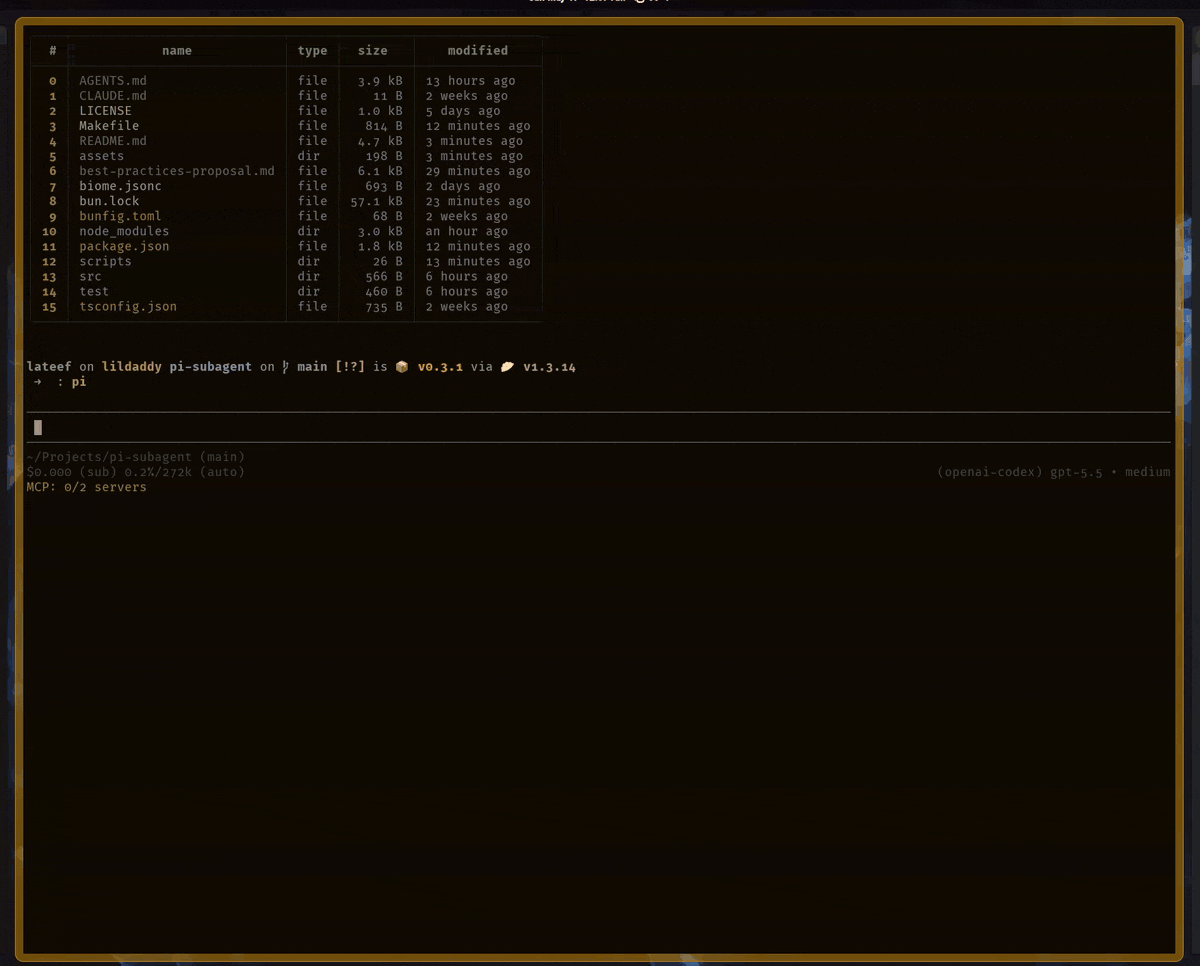The height and width of the screenshot is (966, 1200).
Task: Click the "735 B" size of tsconfig.json
Action: point(384,306)
